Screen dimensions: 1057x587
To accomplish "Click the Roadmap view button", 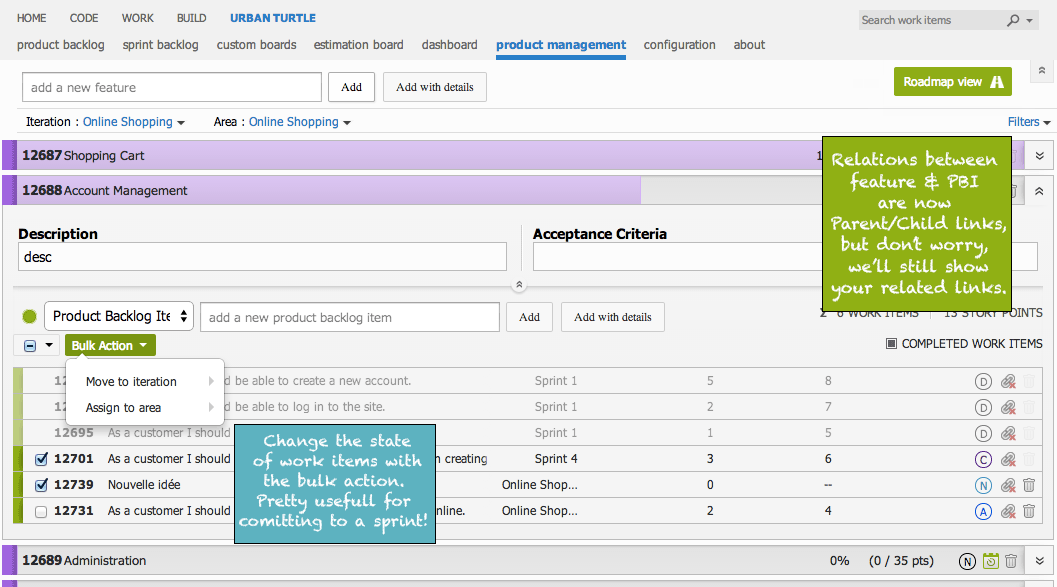I will pyautogui.click(x=952, y=82).
